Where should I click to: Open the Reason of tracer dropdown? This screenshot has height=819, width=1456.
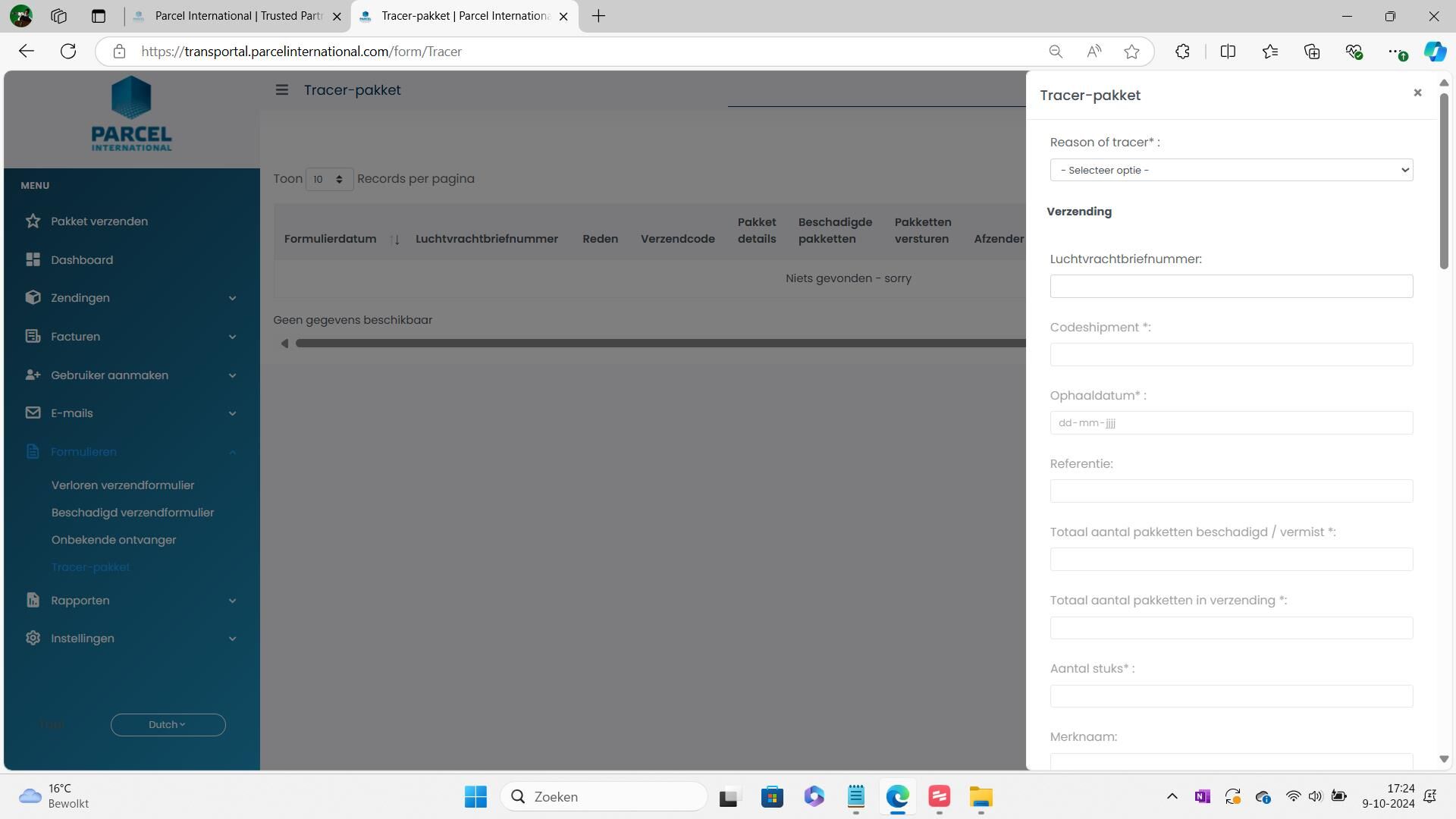(x=1230, y=171)
